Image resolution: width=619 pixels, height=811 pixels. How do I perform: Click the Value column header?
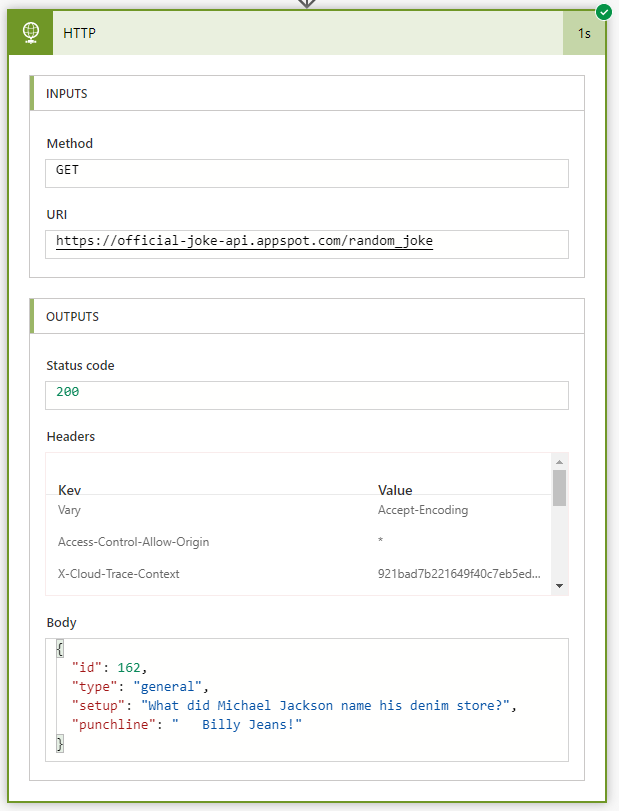395,490
